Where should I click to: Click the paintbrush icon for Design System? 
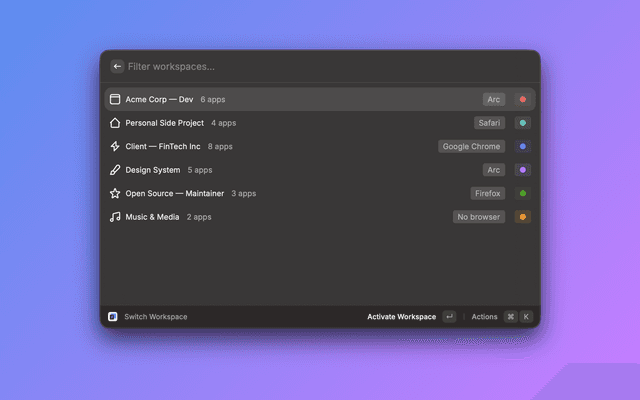[x=115, y=170]
